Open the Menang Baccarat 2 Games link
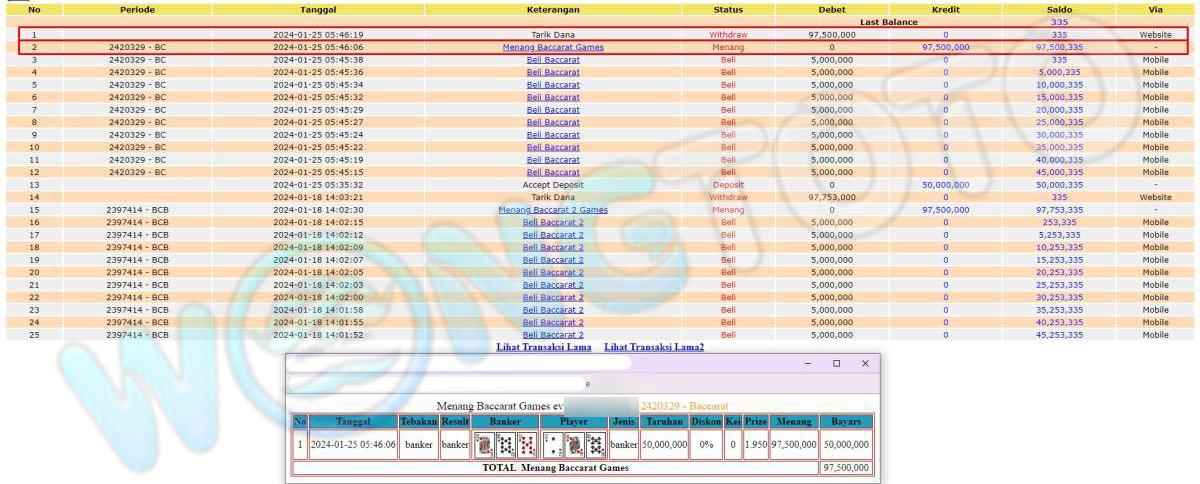The image size is (1200, 484). (x=553, y=210)
